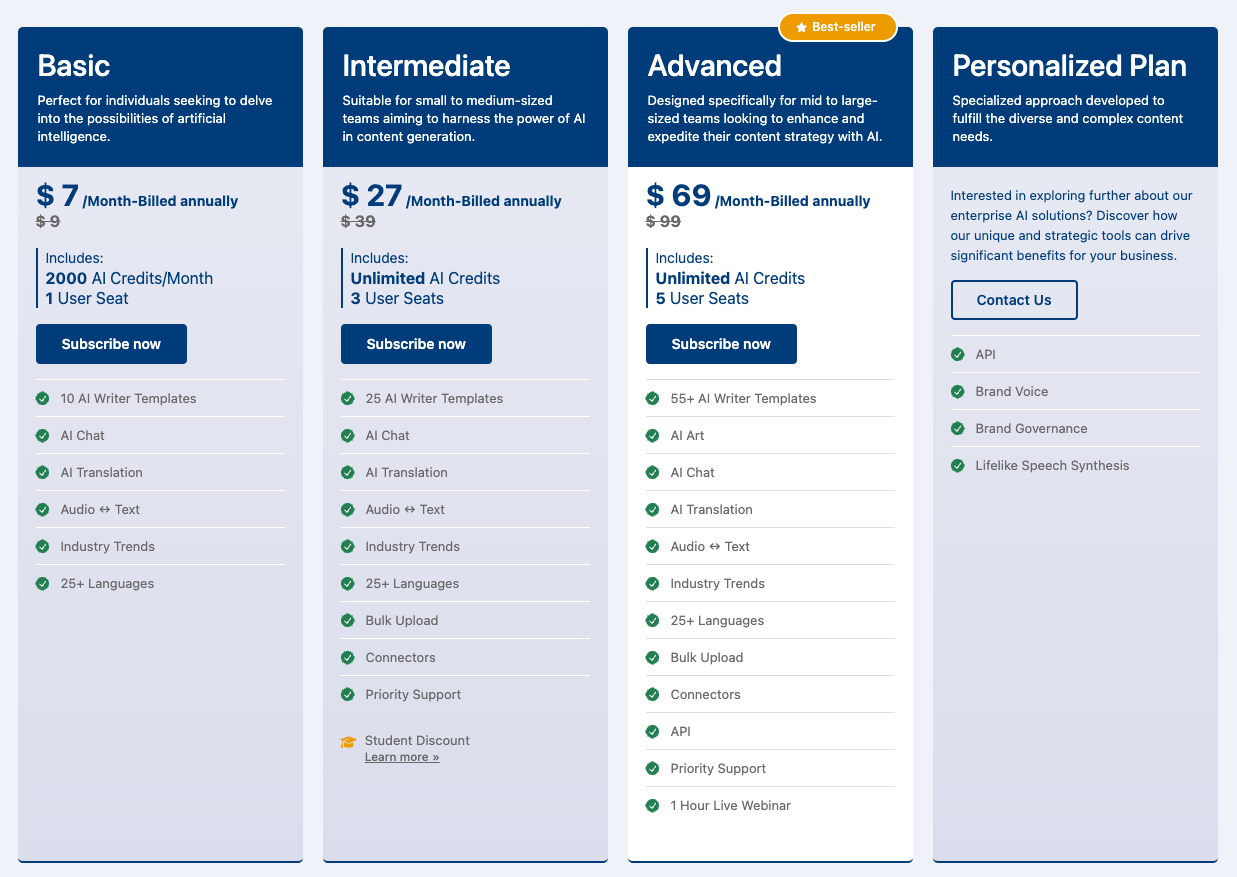Click the Best-seller star badge
The width and height of the screenshot is (1237, 877).
tap(837, 27)
